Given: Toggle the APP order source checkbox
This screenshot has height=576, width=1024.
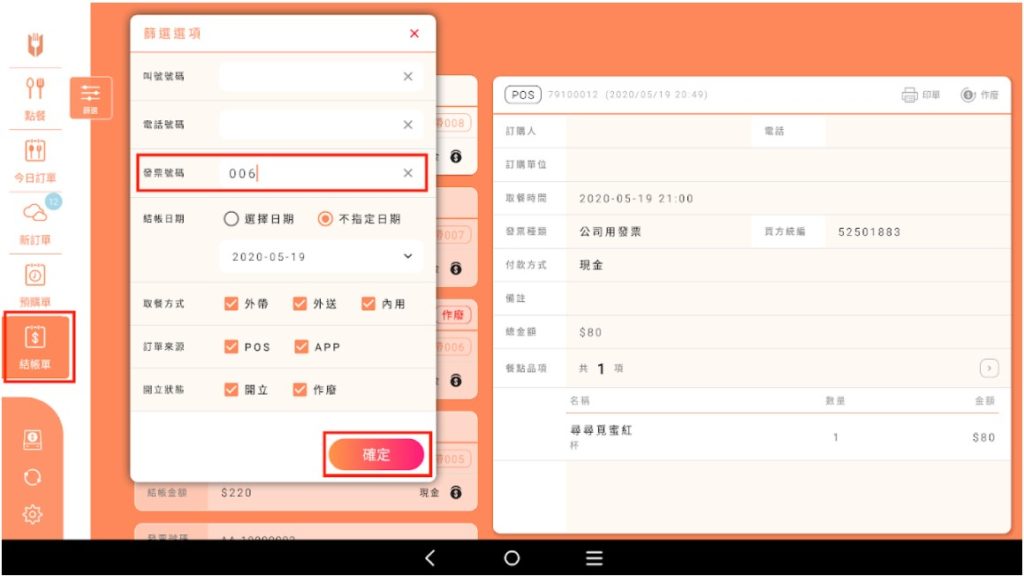Looking at the screenshot, I should tap(301, 347).
